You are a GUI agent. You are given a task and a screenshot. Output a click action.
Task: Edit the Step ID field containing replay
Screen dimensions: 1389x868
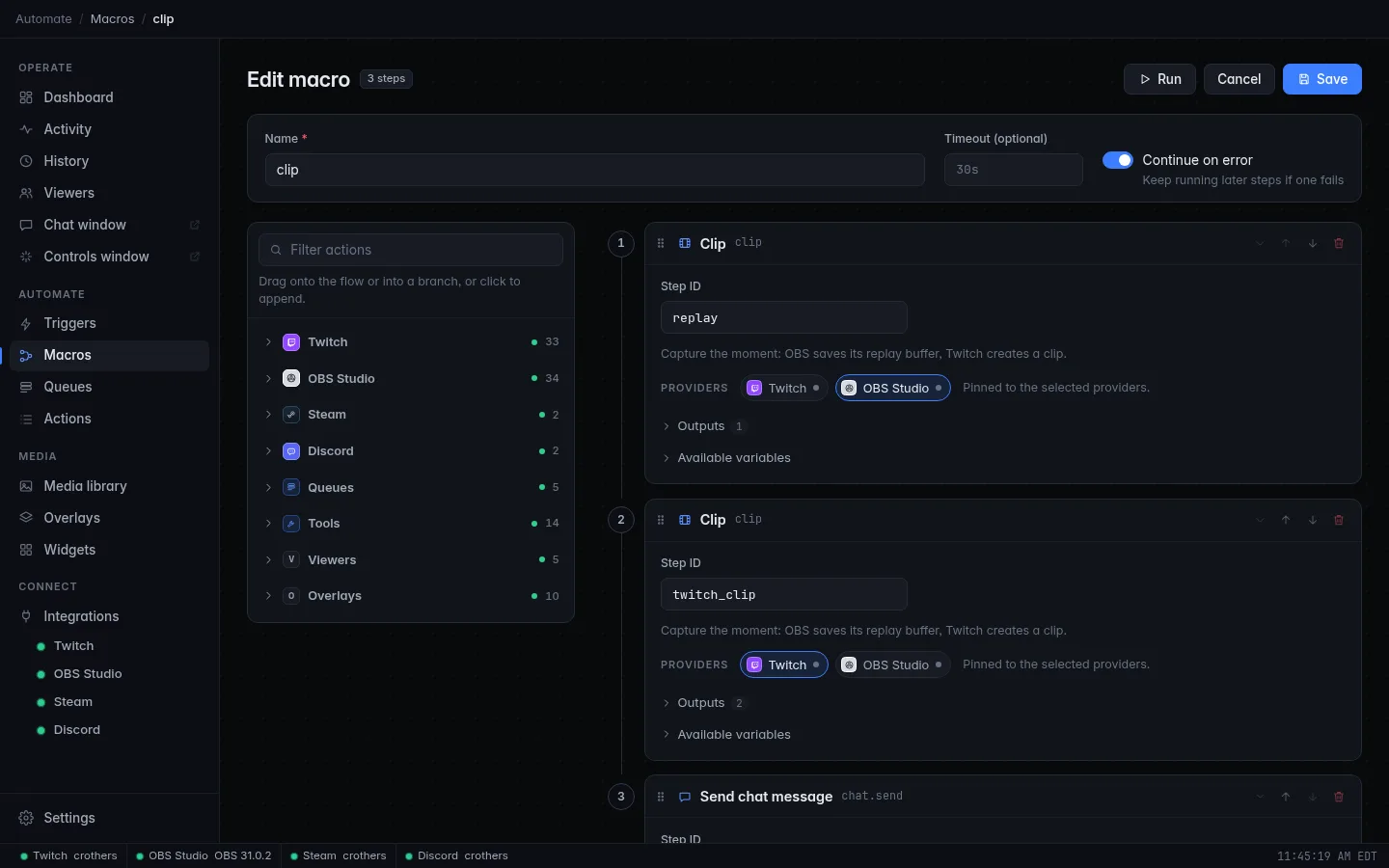click(x=783, y=318)
